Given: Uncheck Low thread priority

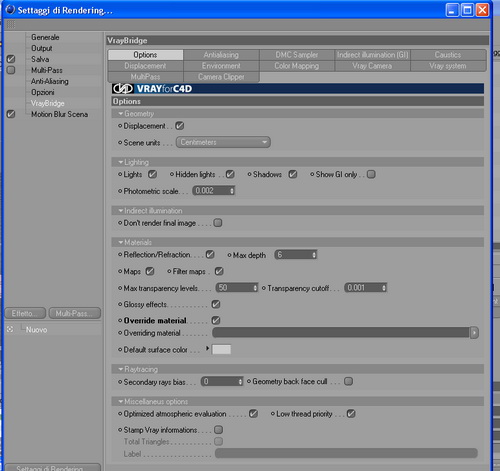Looking at the screenshot, I should (x=351, y=414).
